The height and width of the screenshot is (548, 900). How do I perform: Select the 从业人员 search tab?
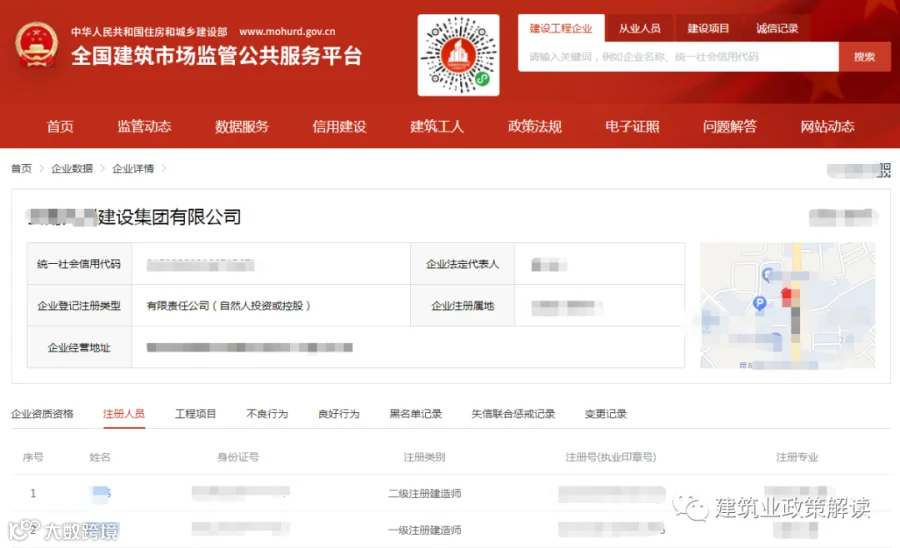[639, 28]
